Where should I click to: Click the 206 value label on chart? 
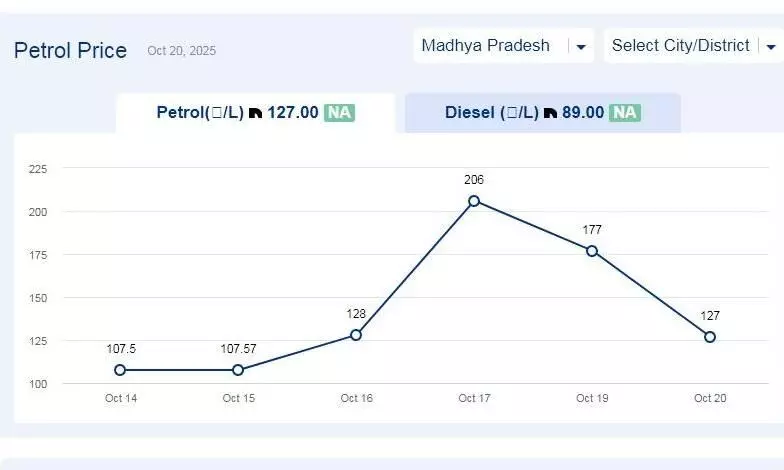click(x=474, y=180)
